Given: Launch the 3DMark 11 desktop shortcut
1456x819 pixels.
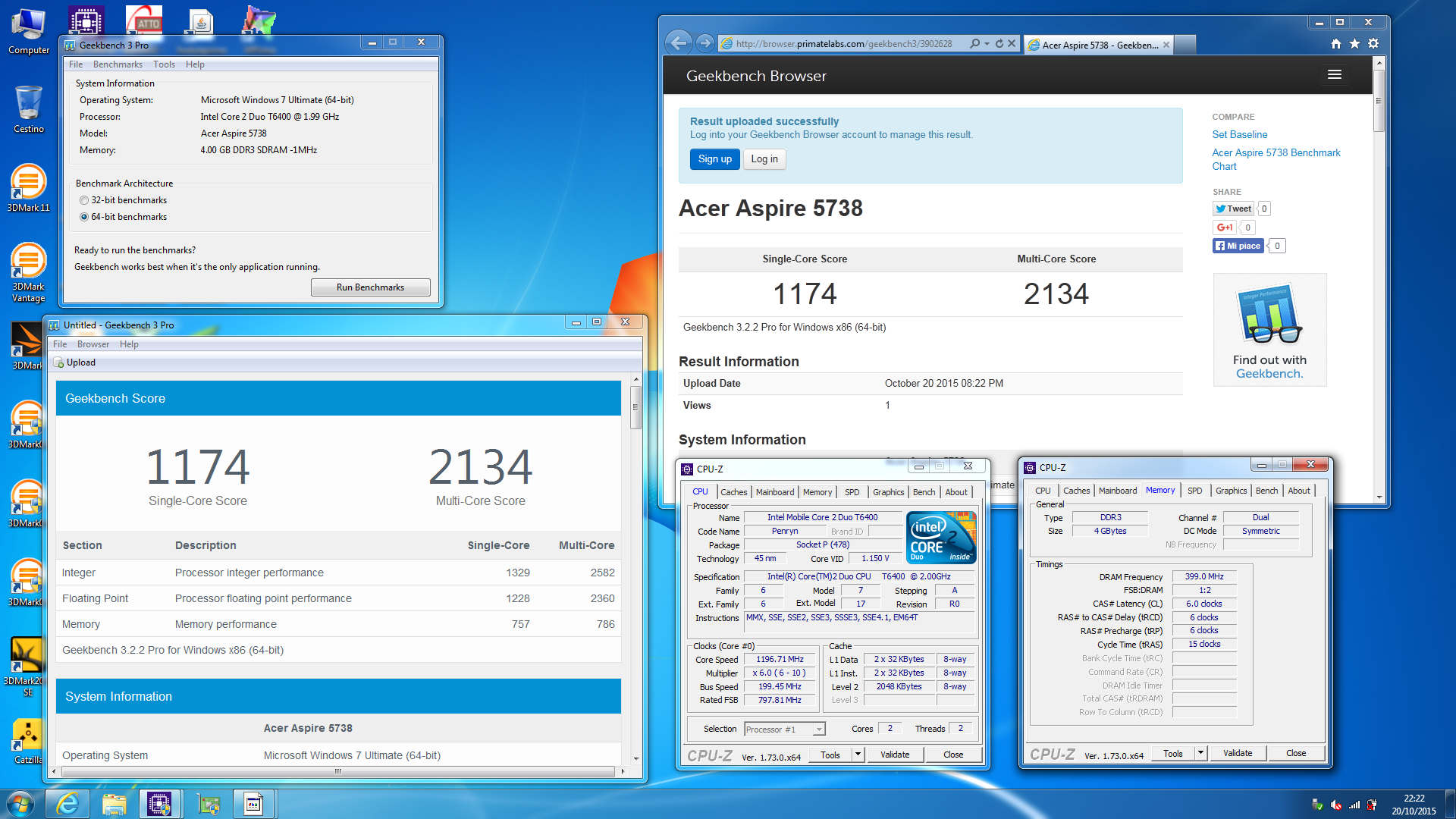Looking at the screenshot, I should pyautogui.click(x=29, y=188).
